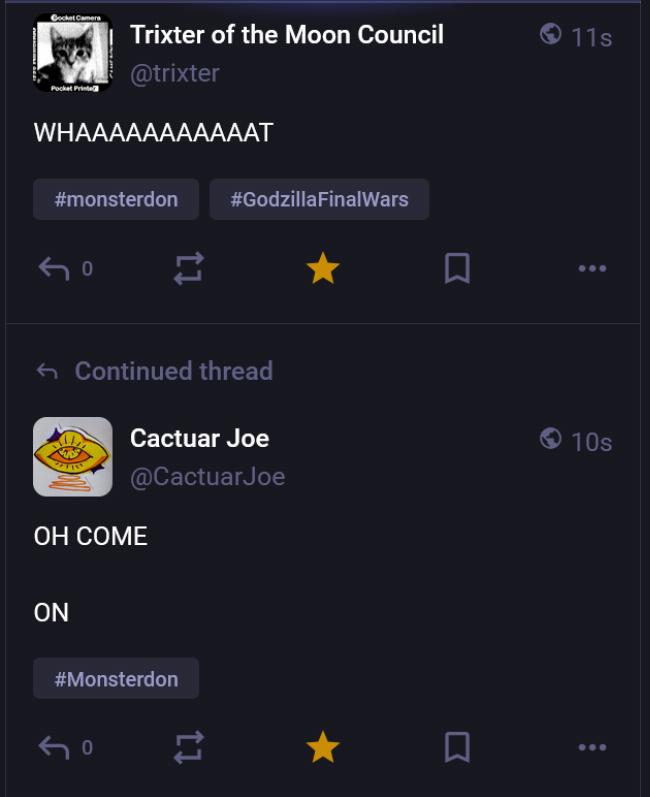
Task: Open the @CactuarJoe handle
Action: pos(207,477)
